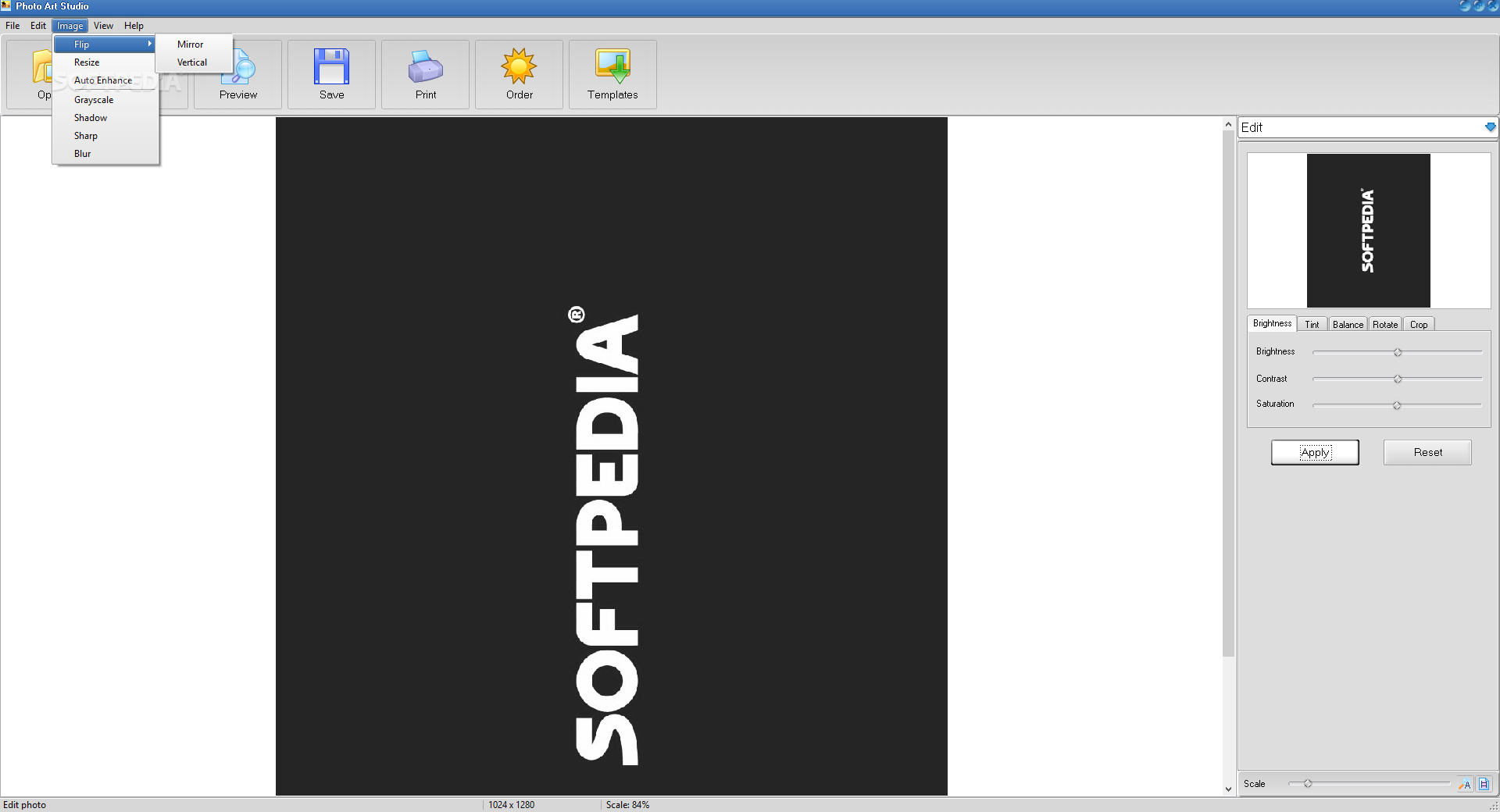The height and width of the screenshot is (812, 1500).
Task: Restore down the Photo Art Studio window
Action: pos(1479,5)
